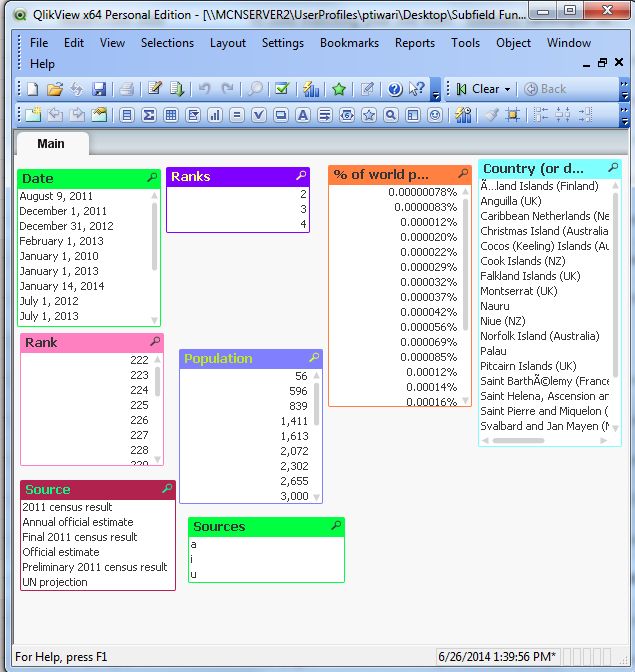The image size is (635, 672).
Task: Open the Clear button dropdown arrow
Action: (508, 90)
